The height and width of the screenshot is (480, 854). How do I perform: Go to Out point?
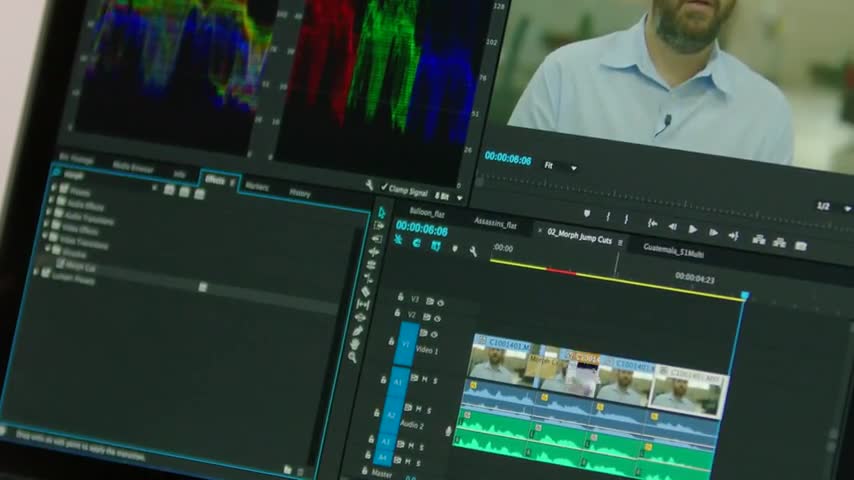click(x=734, y=236)
